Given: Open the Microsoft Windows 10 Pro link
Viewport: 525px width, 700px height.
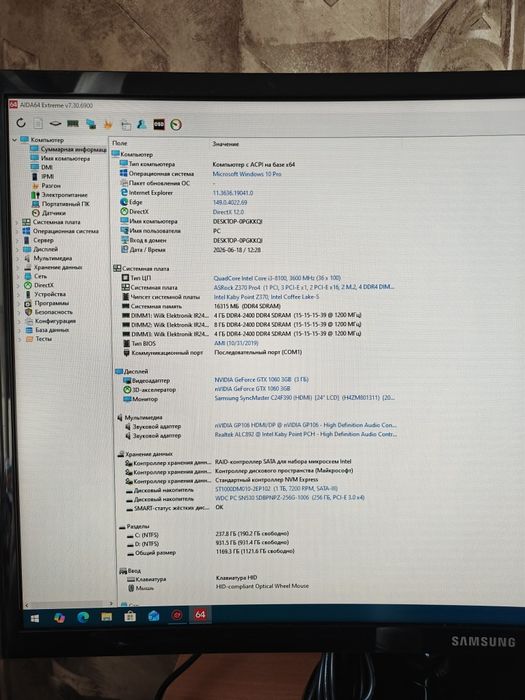Looking at the screenshot, I should click(x=247, y=174).
